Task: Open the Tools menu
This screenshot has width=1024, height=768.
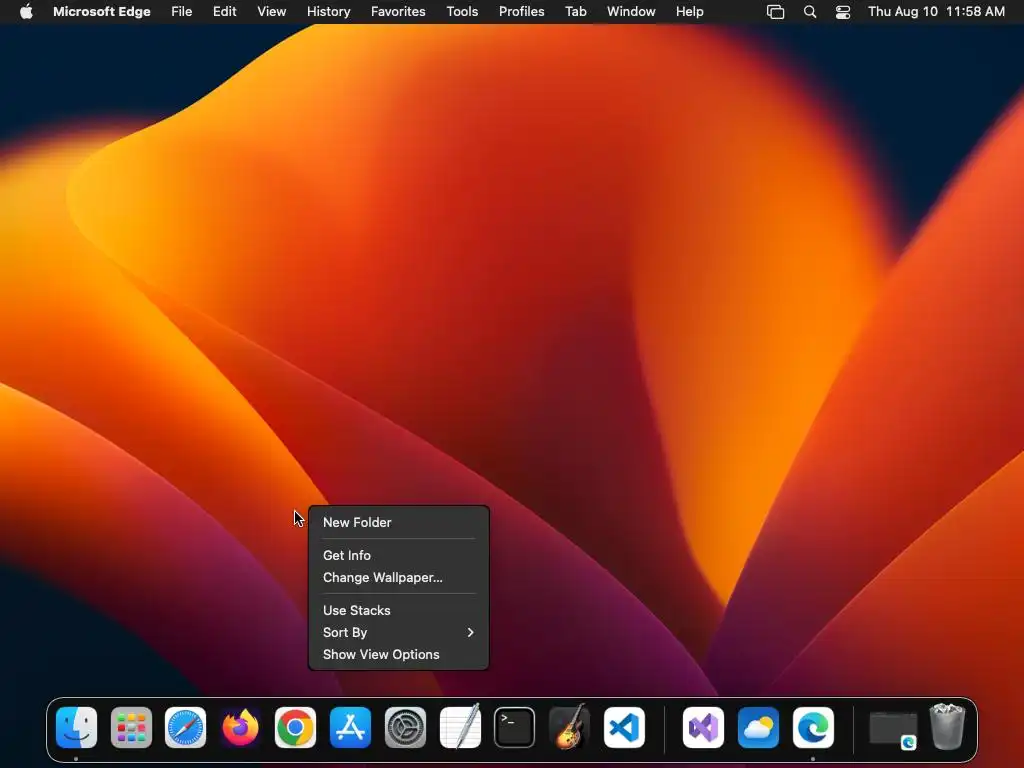Action: (x=462, y=11)
